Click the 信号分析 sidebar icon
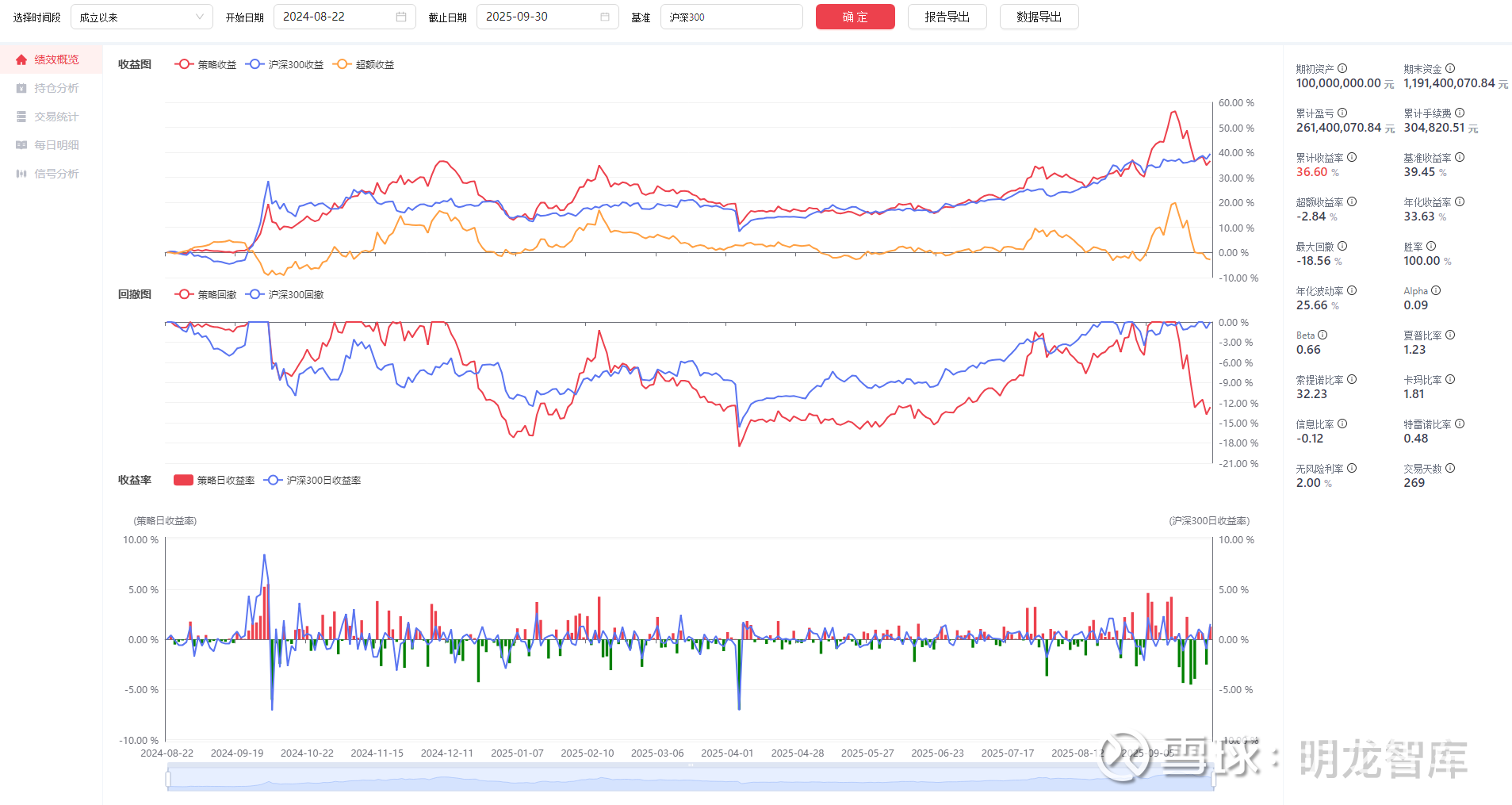Viewport: 1512px width, 805px height. click(x=21, y=174)
